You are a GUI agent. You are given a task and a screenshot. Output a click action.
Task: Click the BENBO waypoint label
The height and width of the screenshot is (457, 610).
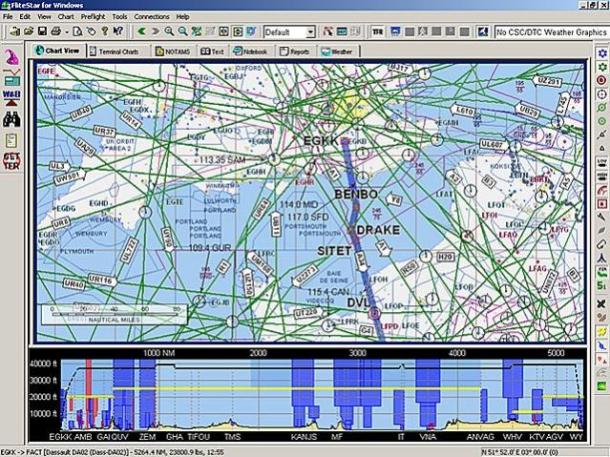pos(356,194)
